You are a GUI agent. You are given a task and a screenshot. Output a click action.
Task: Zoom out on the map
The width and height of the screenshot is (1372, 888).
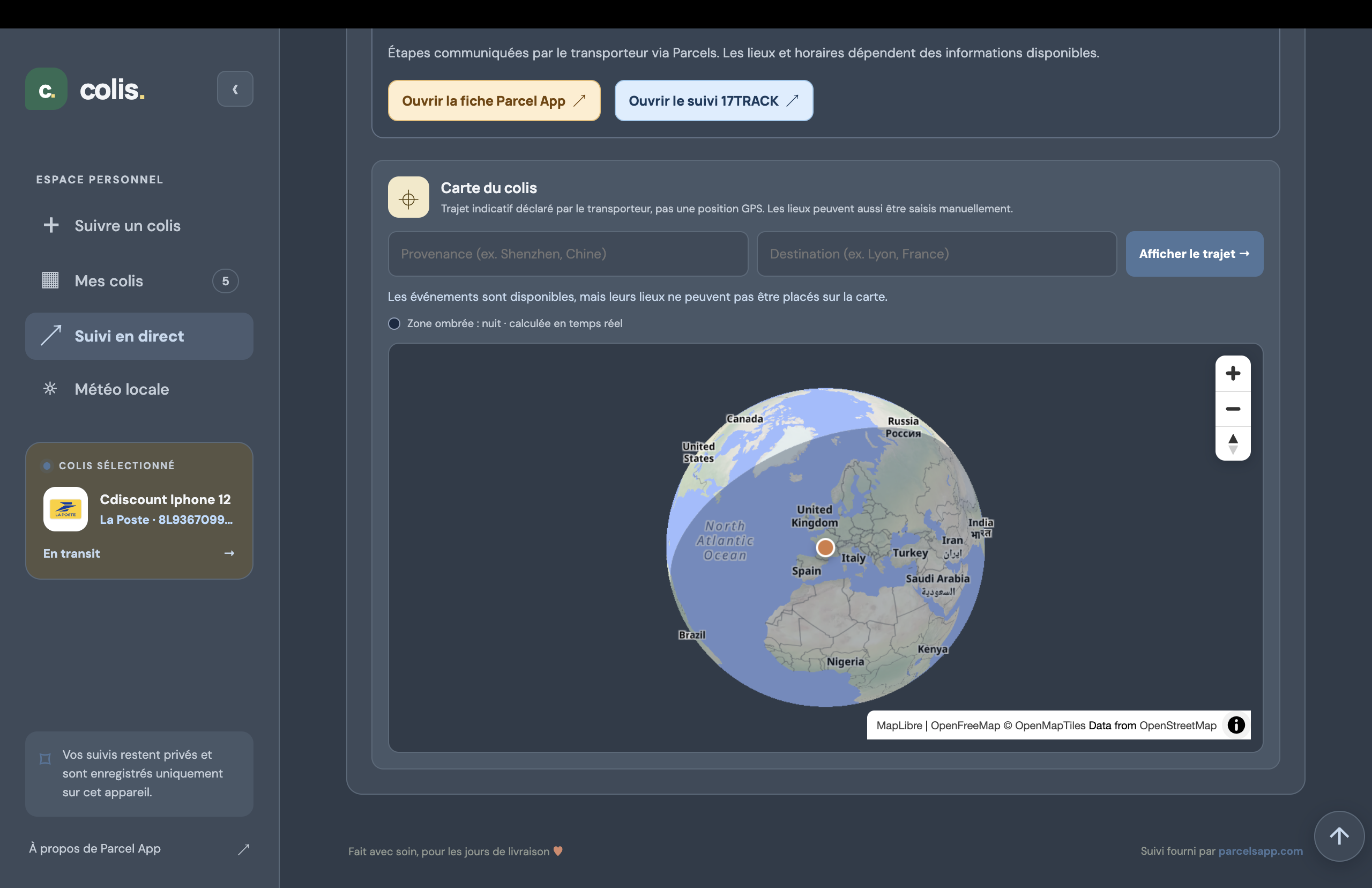click(1233, 409)
